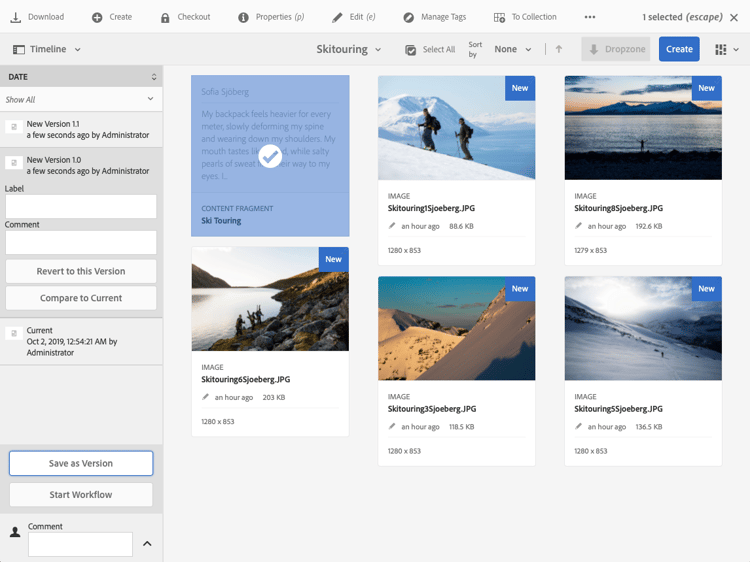Click Properties (p) in the action bar
This screenshot has width=750, height=562.
(280, 17)
